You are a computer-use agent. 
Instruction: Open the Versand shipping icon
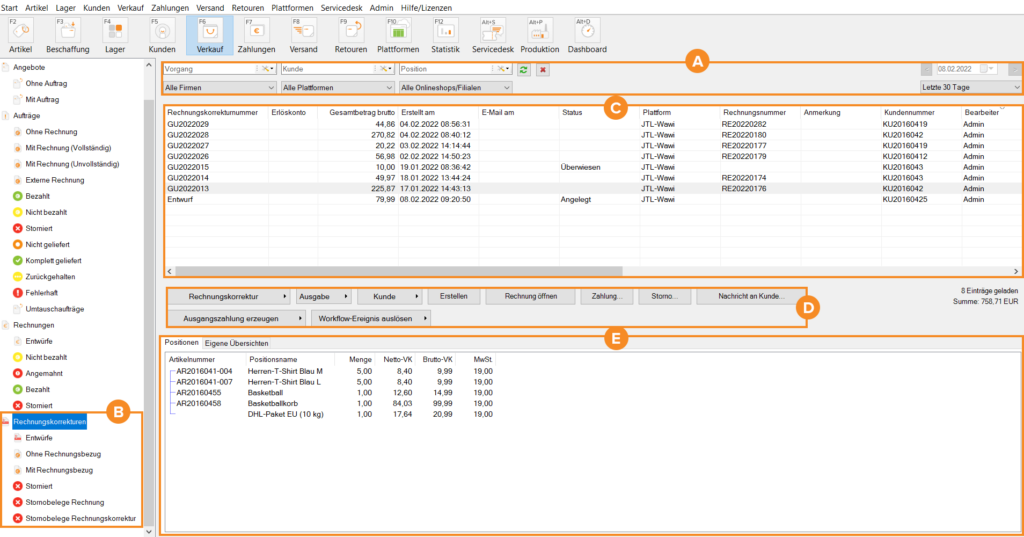303,34
